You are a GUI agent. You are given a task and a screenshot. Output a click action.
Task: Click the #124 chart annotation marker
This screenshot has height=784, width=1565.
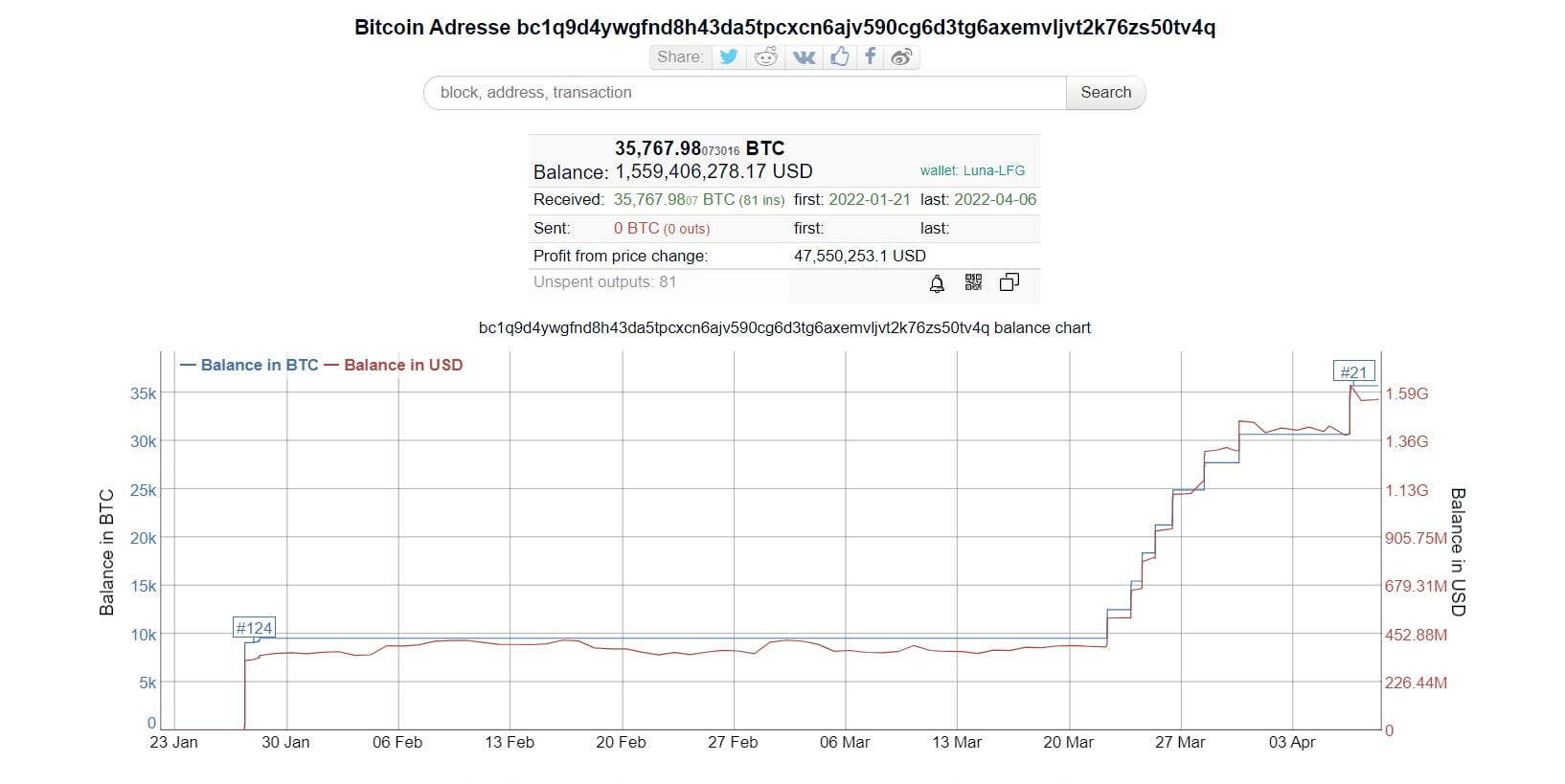254,628
